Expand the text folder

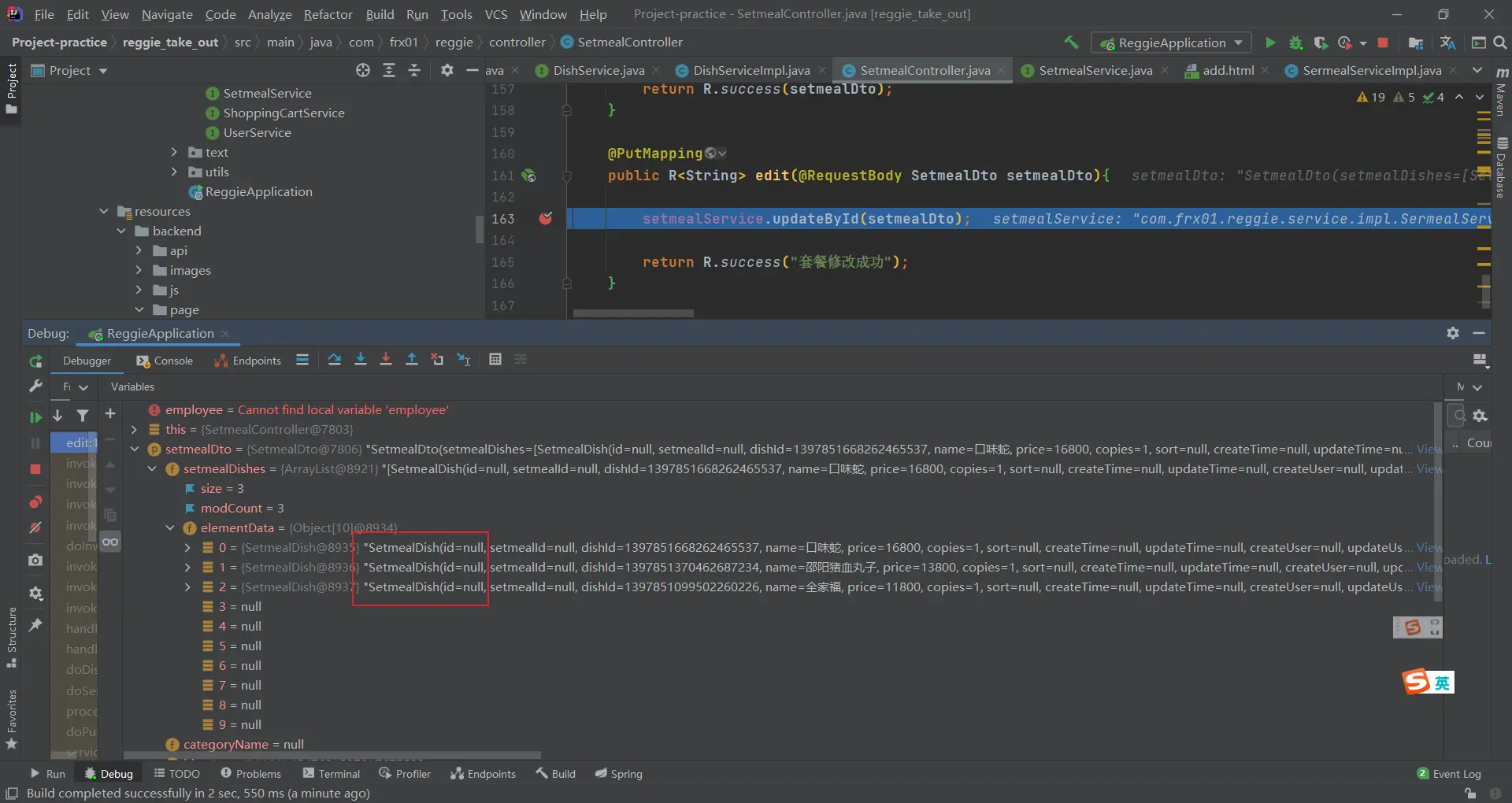click(x=174, y=152)
